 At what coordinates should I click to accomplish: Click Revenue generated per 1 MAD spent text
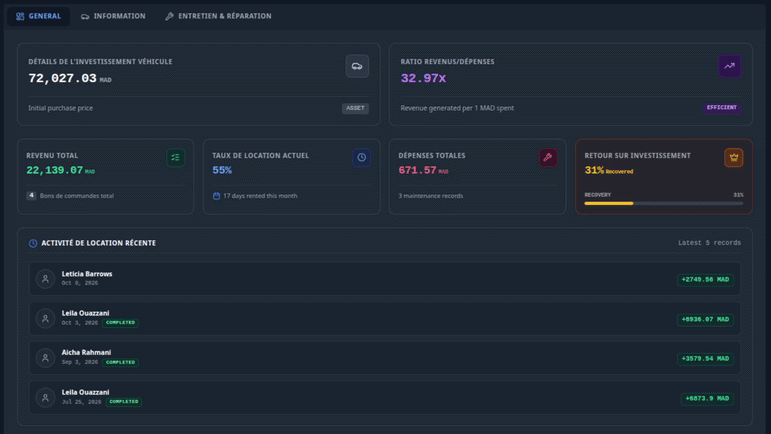[457, 108]
